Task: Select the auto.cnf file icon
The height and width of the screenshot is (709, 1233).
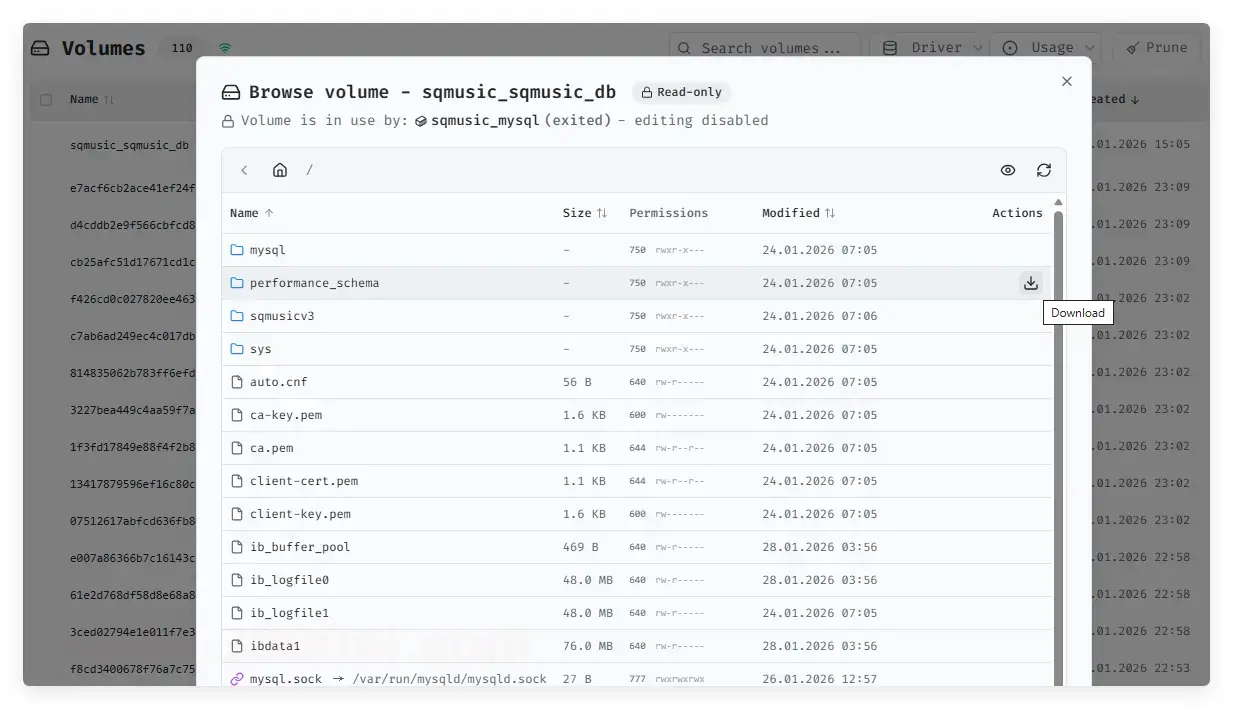Action: [x=237, y=382]
